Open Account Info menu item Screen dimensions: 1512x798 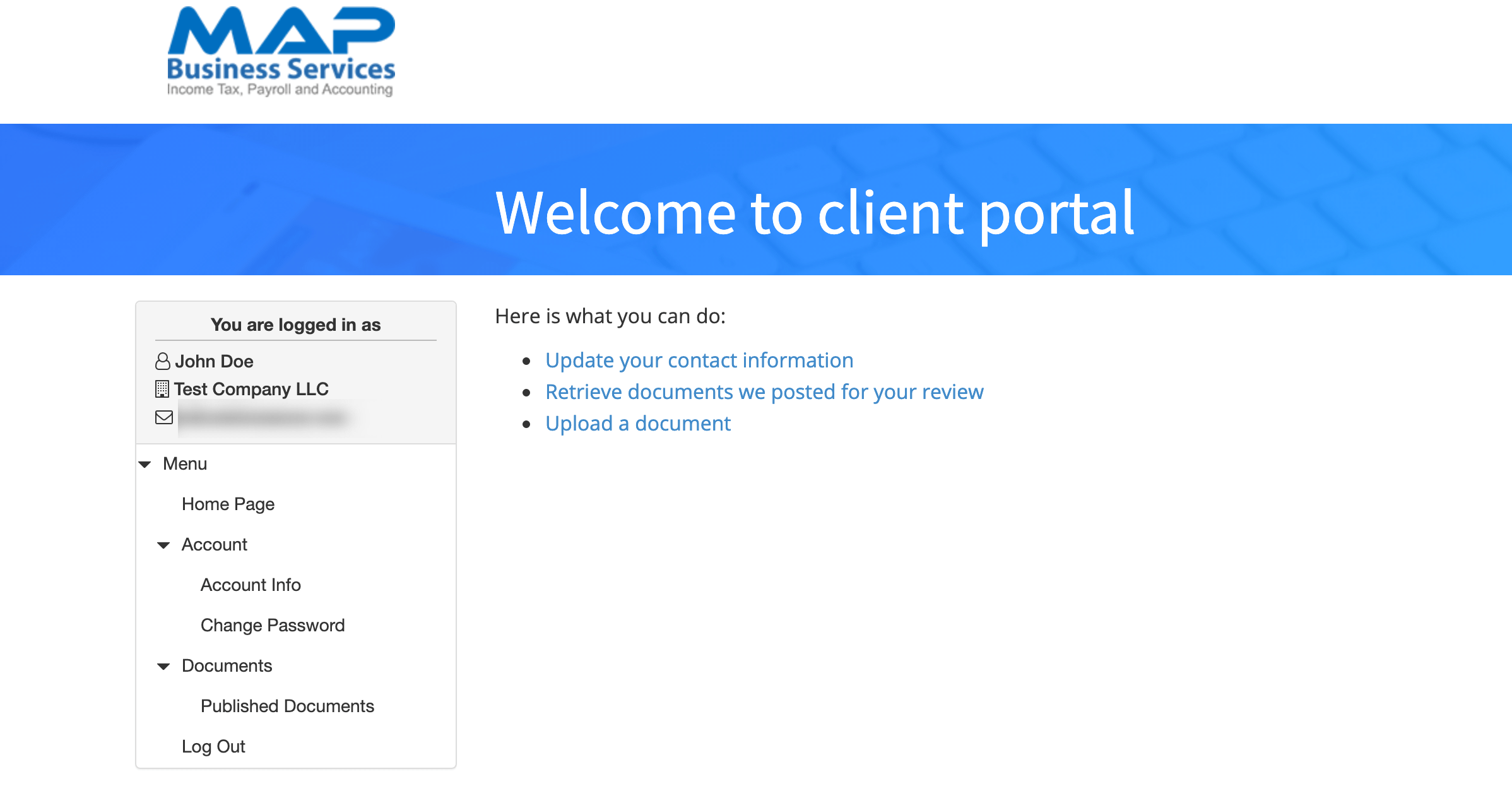[x=251, y=585]
